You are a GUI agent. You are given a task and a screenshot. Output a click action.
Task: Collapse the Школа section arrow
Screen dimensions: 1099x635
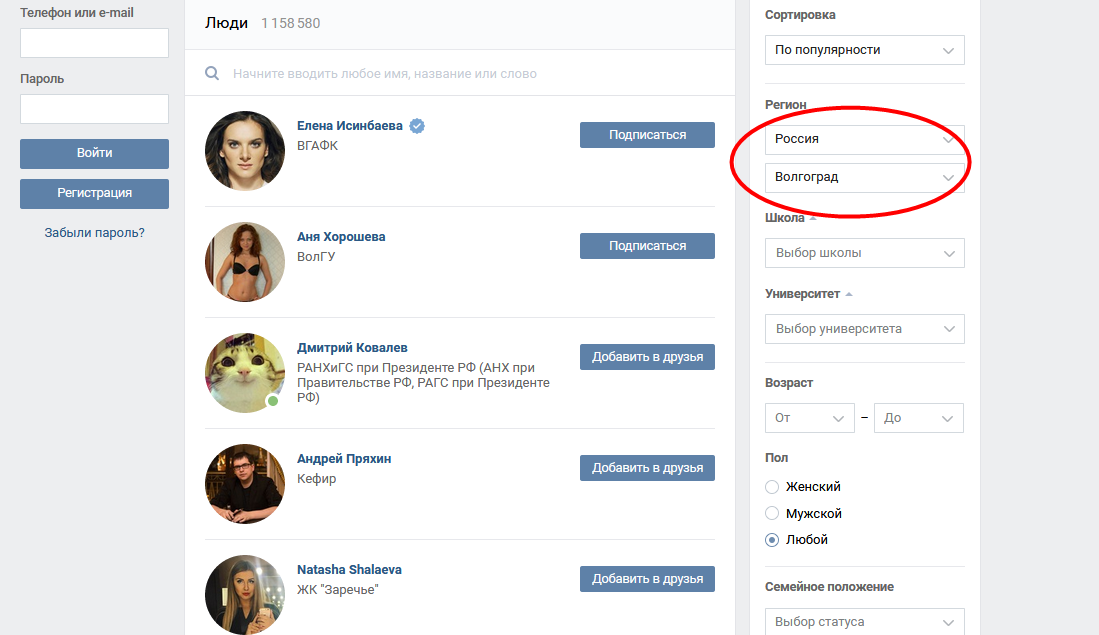tap(813, 218)
